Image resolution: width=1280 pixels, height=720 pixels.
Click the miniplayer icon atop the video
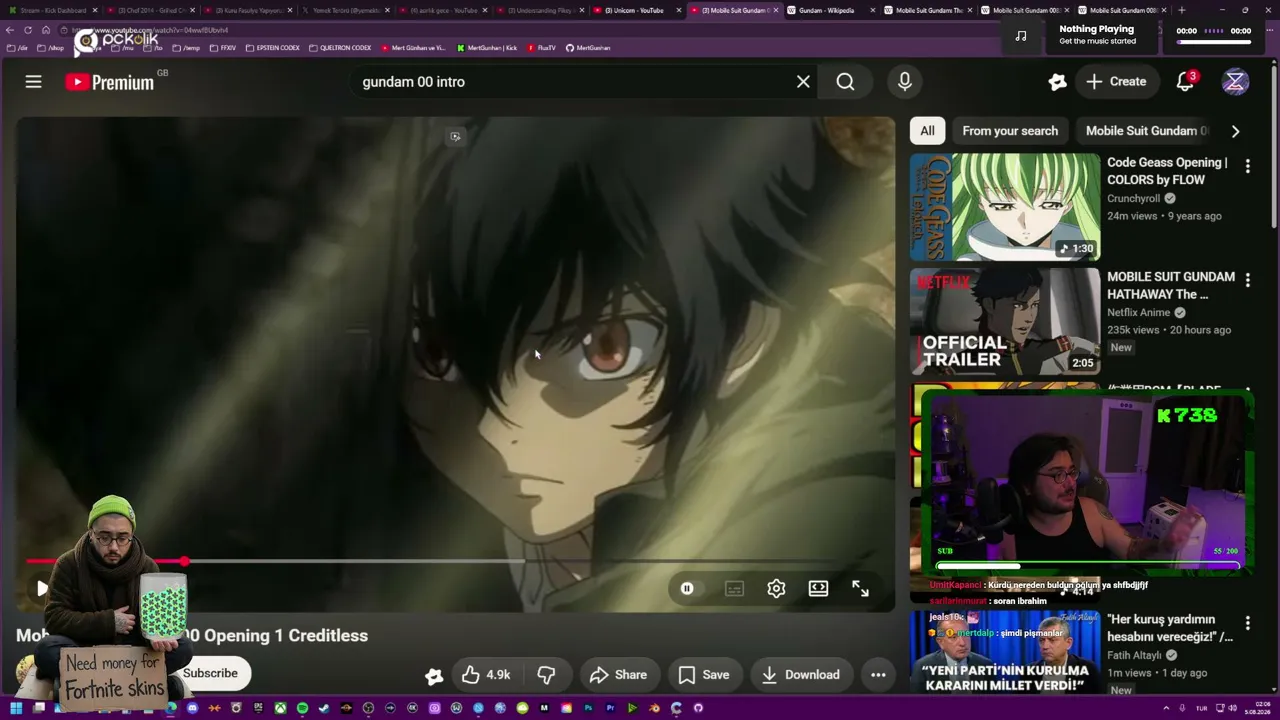pos(455,137)
